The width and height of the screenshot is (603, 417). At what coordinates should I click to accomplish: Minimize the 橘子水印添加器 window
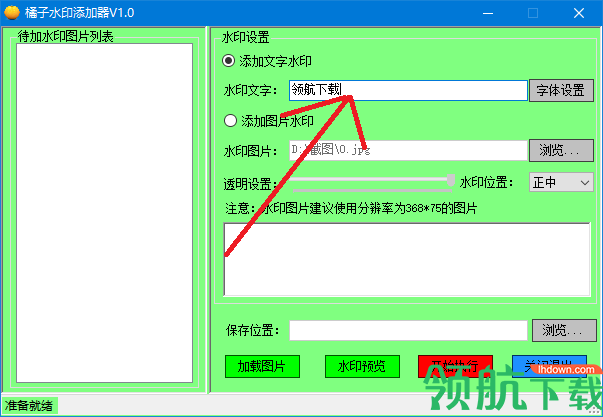(x=488, y=13)
